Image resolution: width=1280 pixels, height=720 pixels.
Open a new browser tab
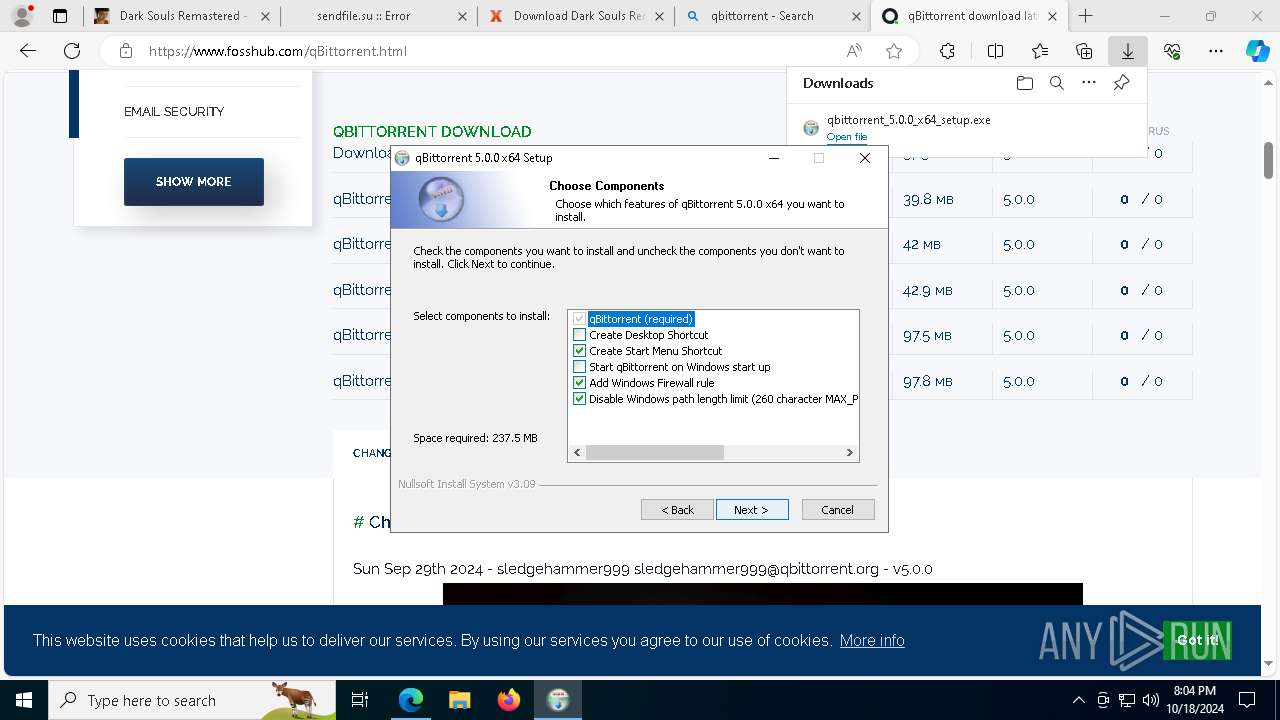pyautogui.click(x=1086, y=16)
